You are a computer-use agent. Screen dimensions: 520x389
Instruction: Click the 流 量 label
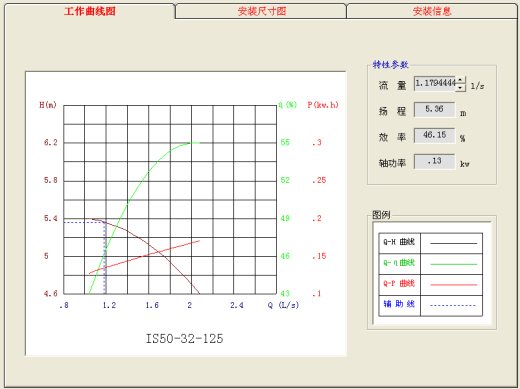(x=392, y=86)
